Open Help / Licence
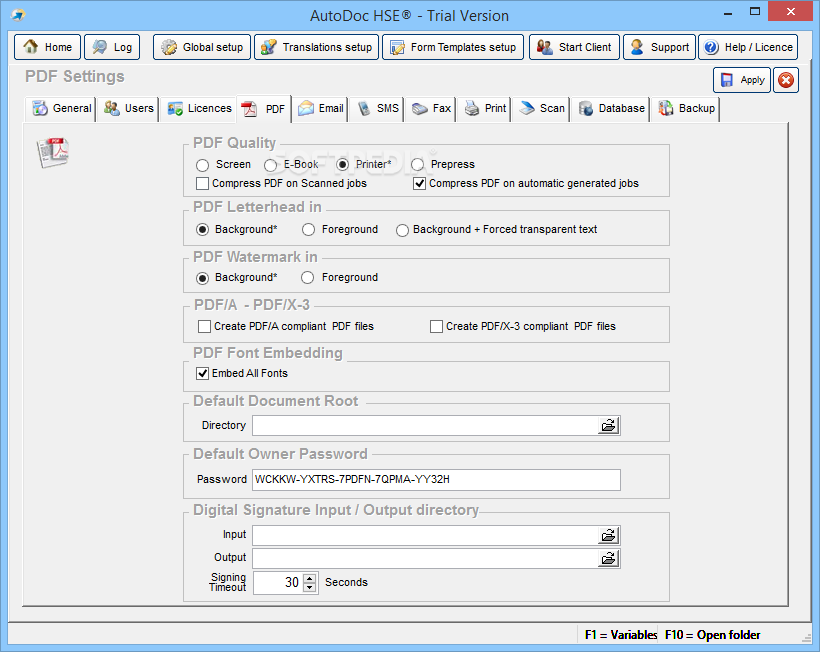 pyautogui.click(x=748, y=47)
